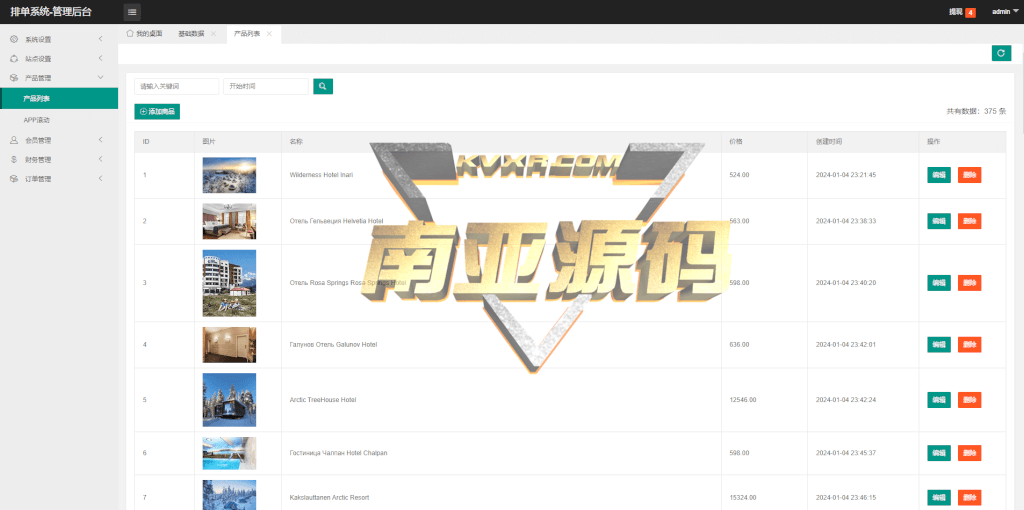
Task: Open APP滚动 in the sidebar
Action: [59, 120]
